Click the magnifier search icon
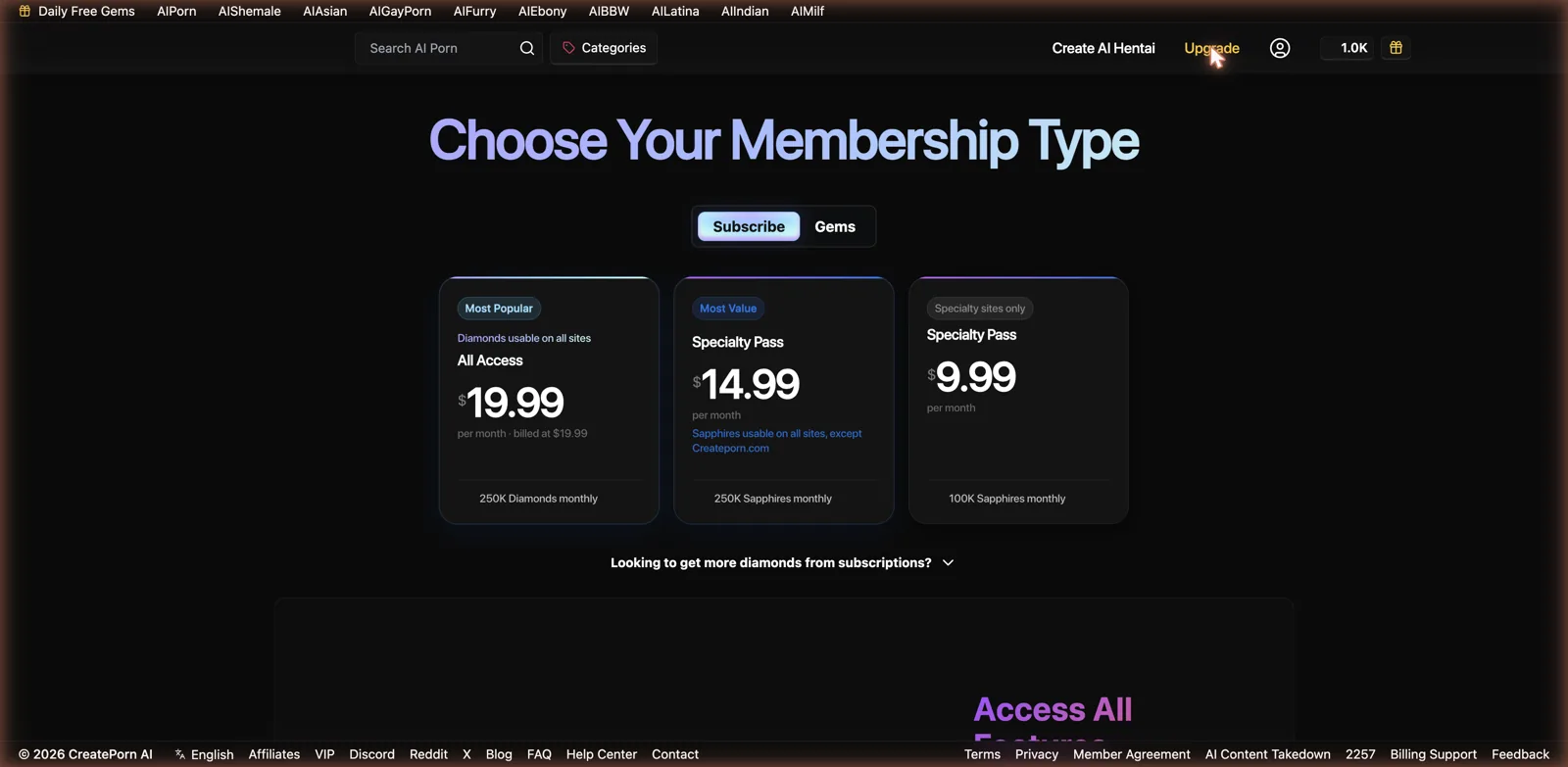This screenshot has width=1568, height=767. [x=527, y=48]
